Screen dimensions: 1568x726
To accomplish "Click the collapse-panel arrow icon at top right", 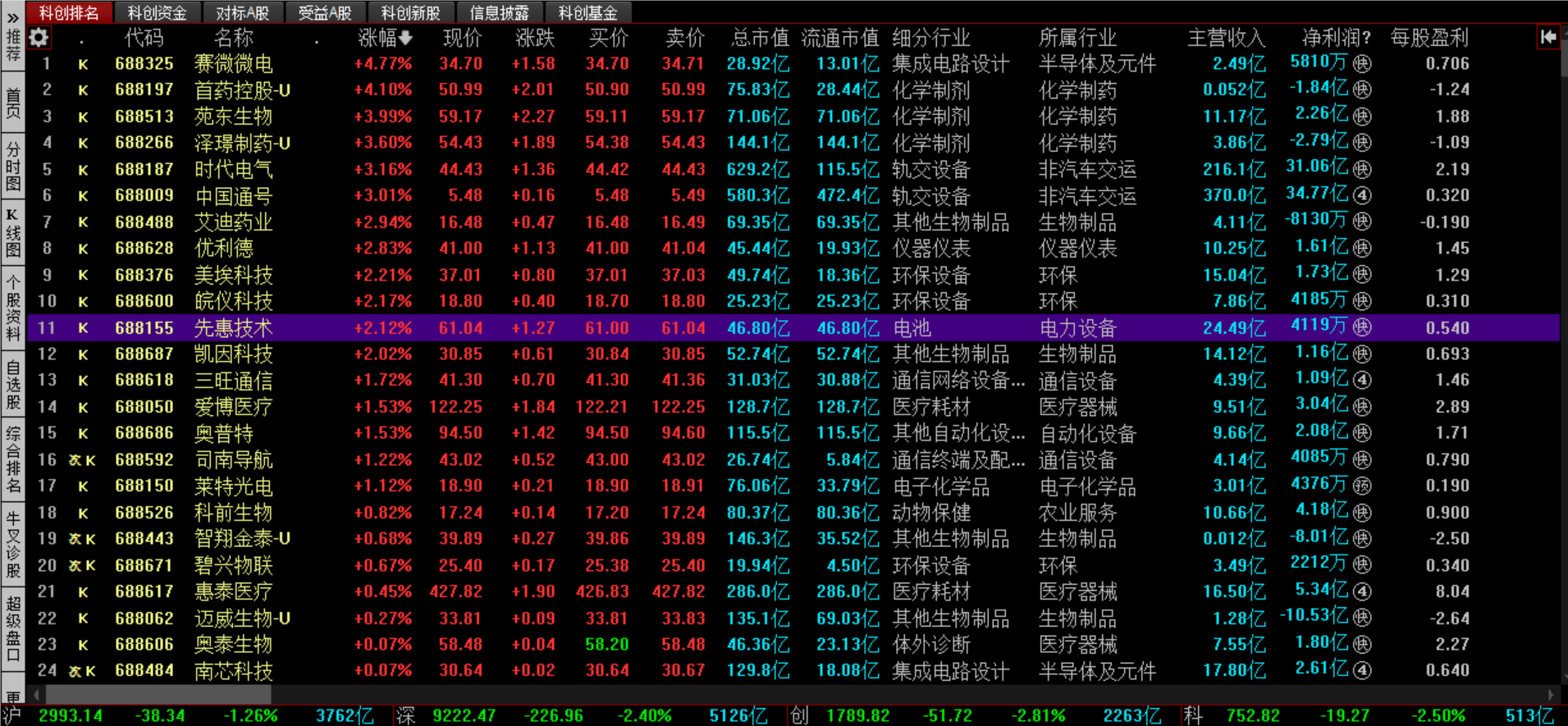I will (1548, 37).
